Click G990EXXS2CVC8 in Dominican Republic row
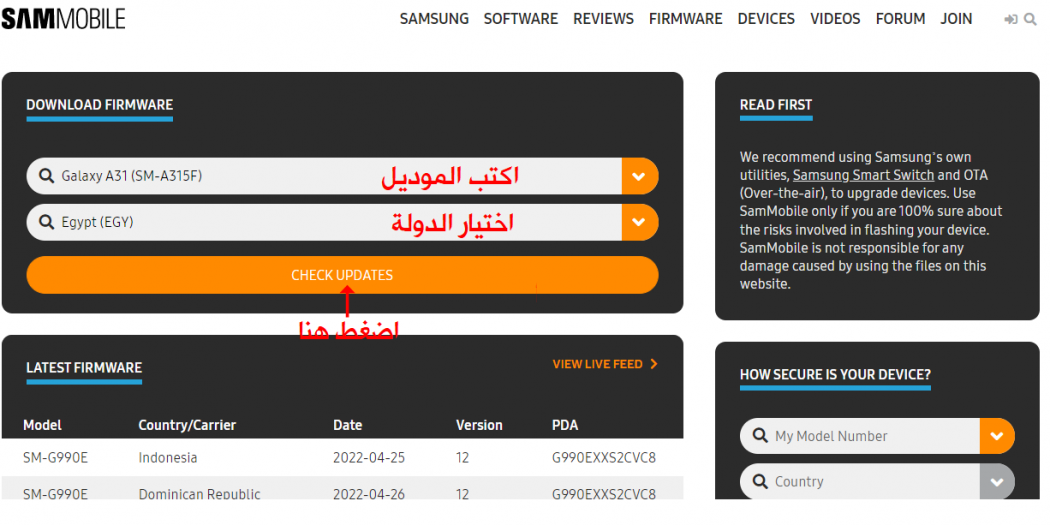Screen dimensions: 1050x525 (x=604, y=494)
